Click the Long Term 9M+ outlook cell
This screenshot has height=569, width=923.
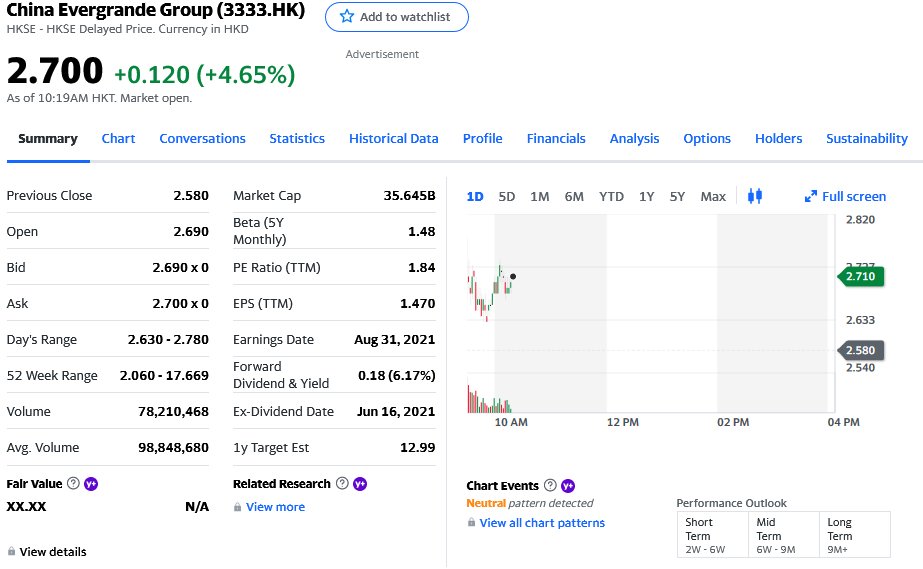click(x=855, y=535)
